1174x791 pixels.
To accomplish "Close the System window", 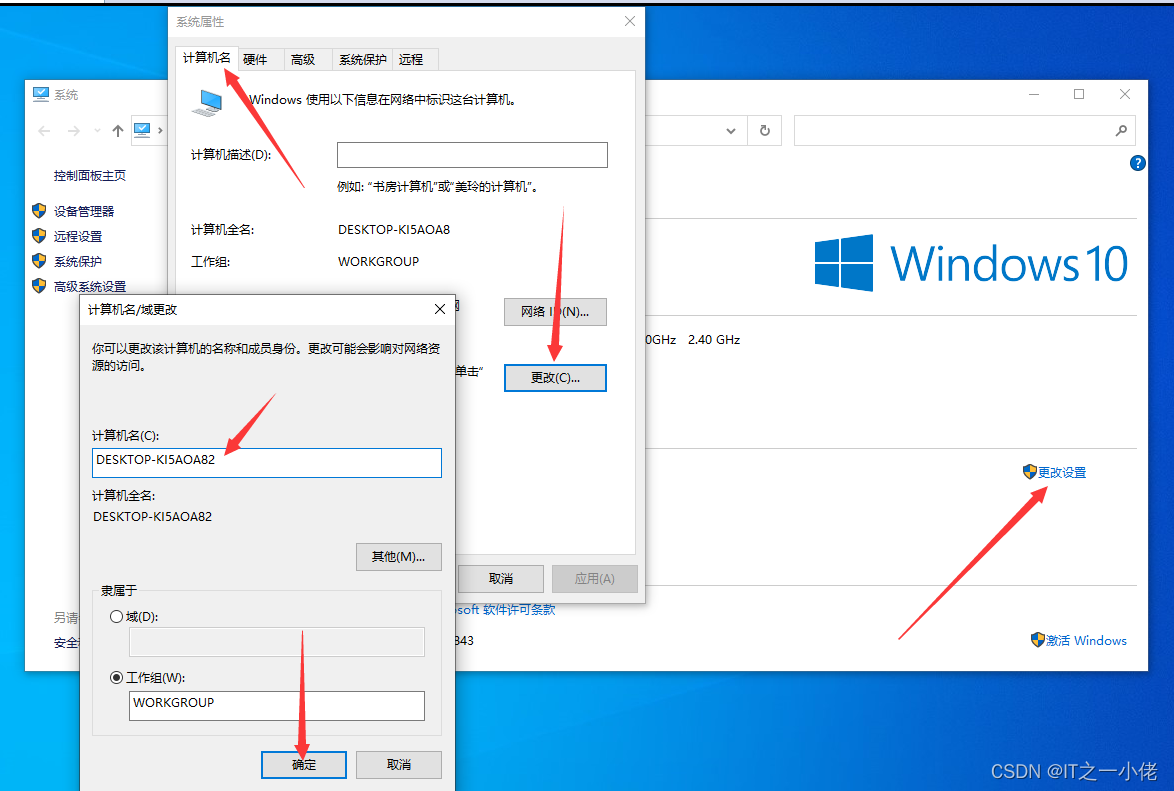I will tap(1125, 94).
